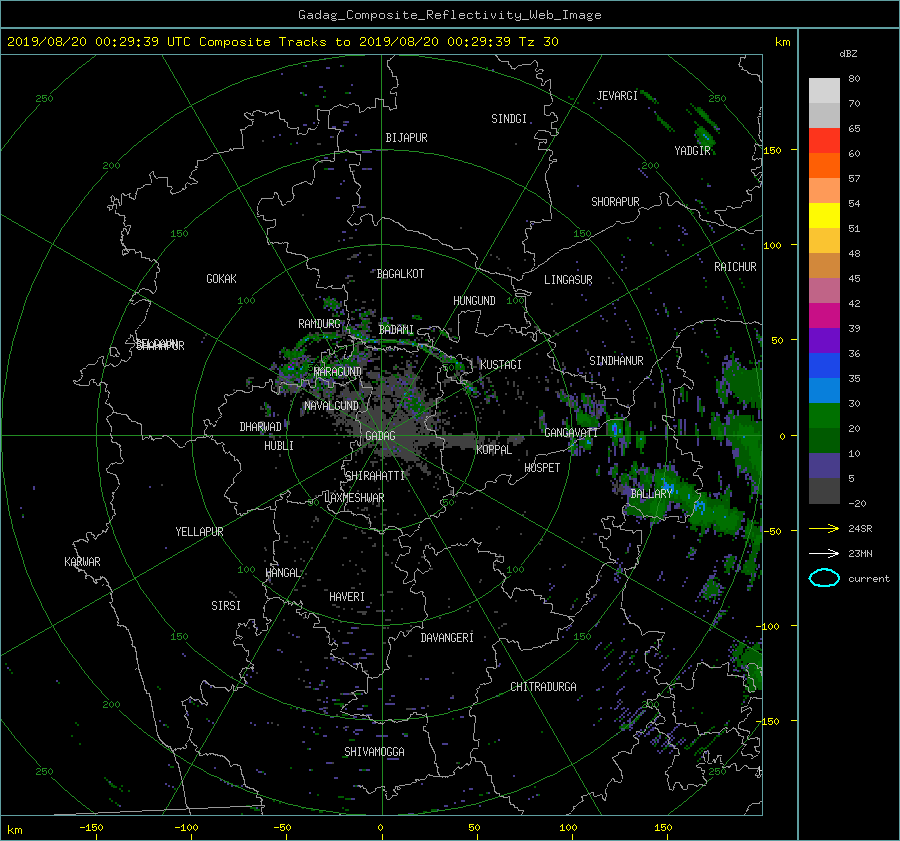Click the white 23MN arrow legend icon
Screen dimensions: 900x841
(824, 553)
